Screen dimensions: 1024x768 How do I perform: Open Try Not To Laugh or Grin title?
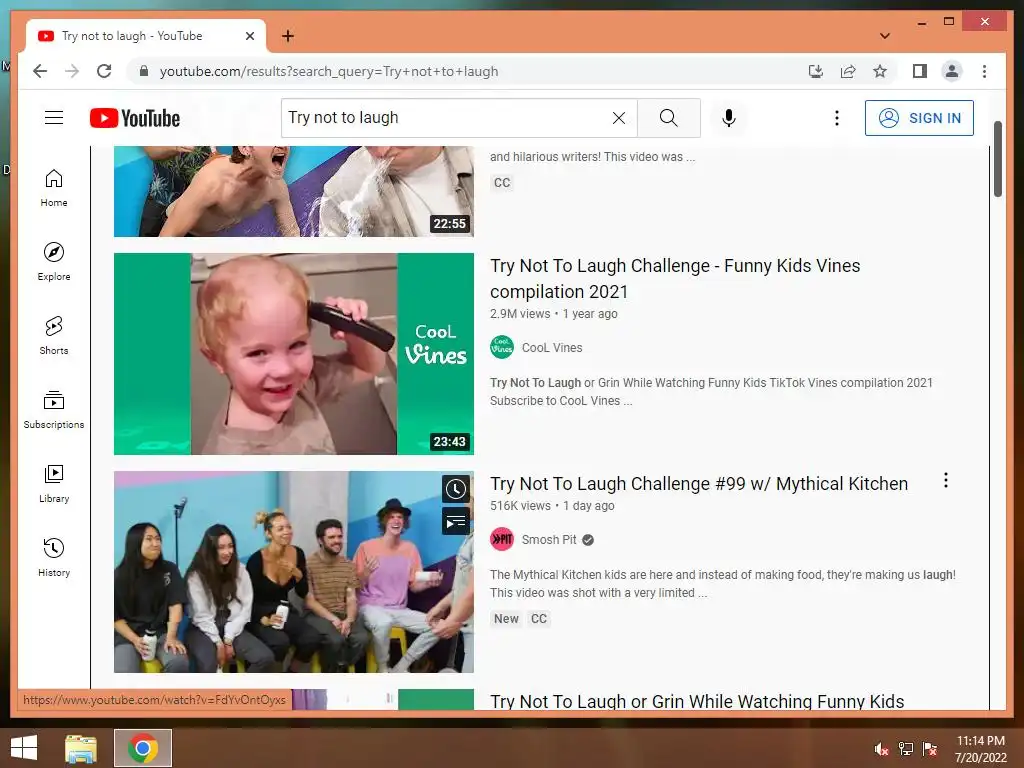[x=697, y=701]
